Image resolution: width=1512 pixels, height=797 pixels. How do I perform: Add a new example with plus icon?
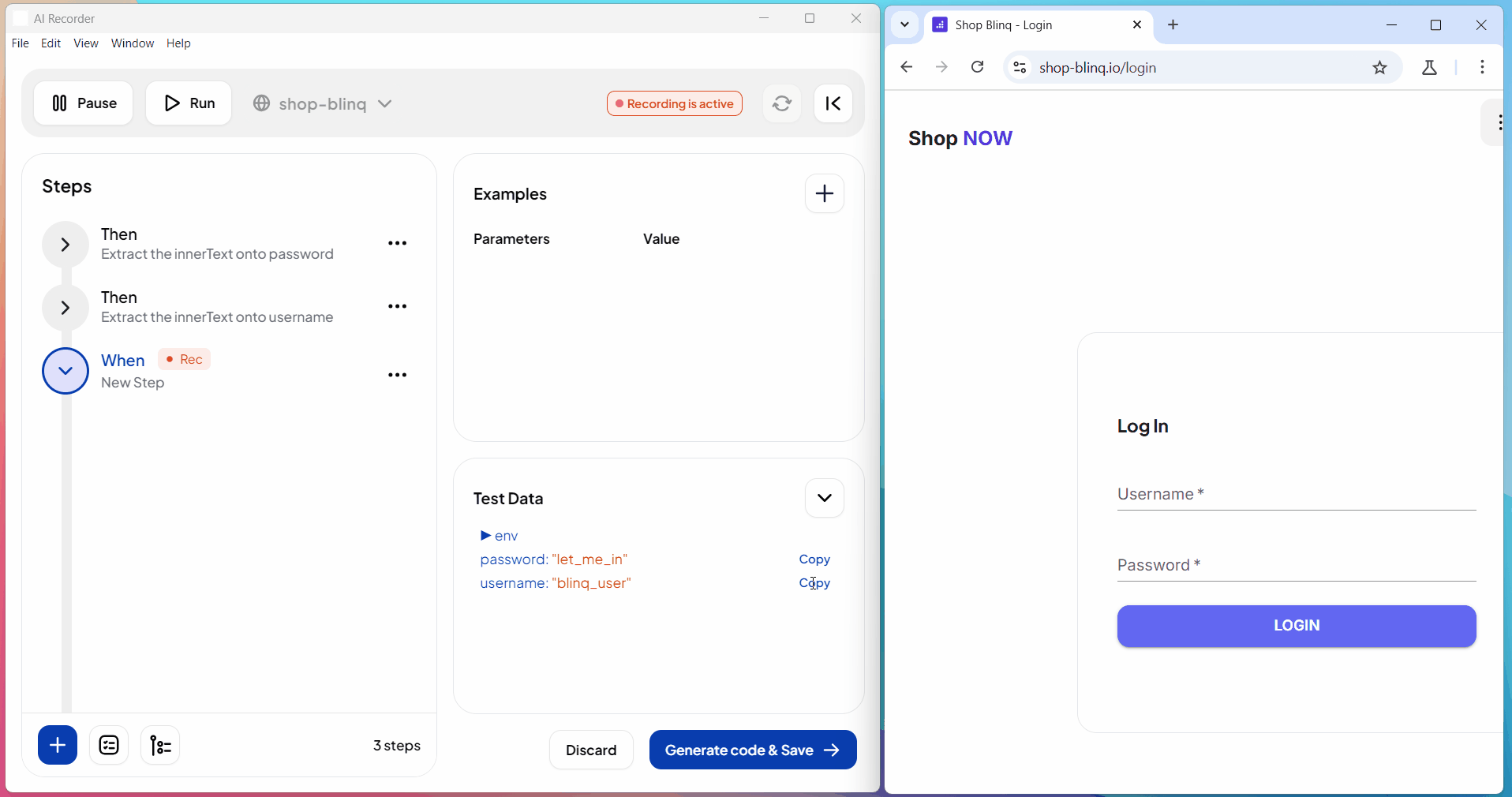pyautogui.click(x=824, y=194)
